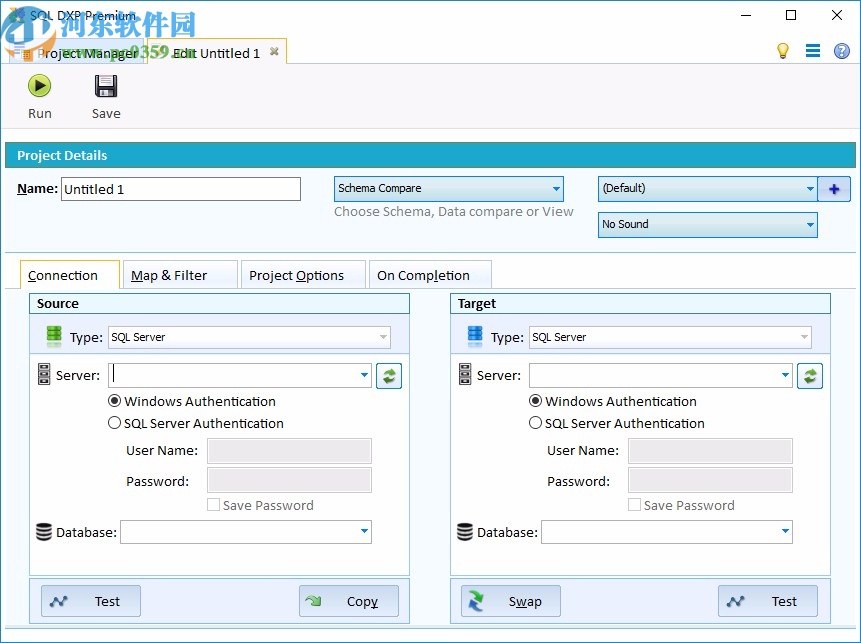Click inside the project Name field

180,188
